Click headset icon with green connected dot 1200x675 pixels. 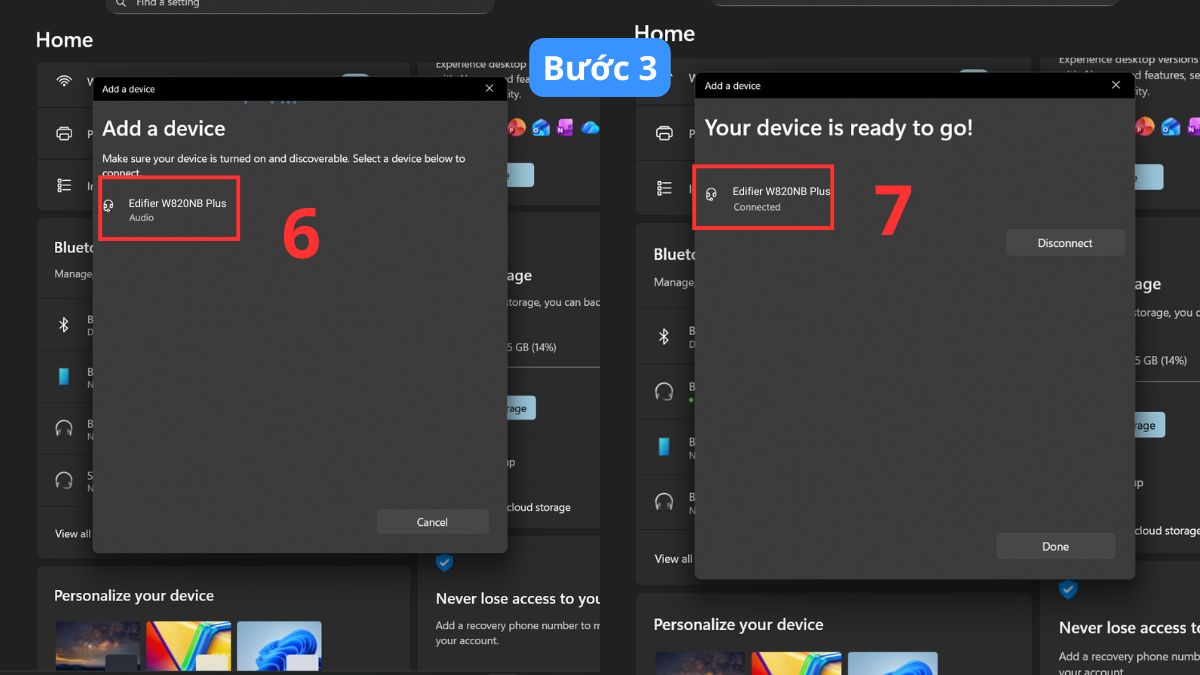coord(664,391)
